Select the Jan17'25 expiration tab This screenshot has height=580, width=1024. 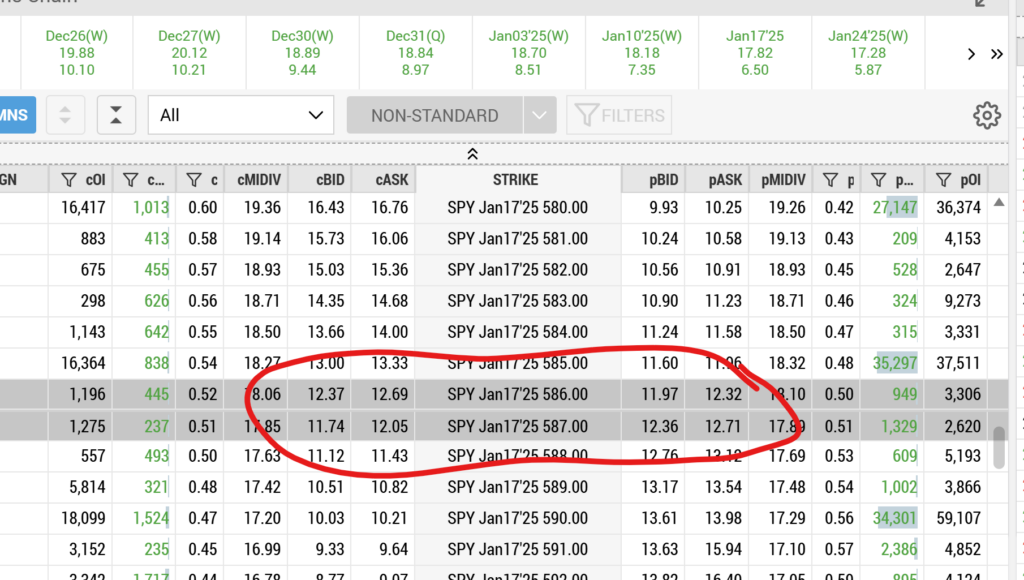(x=755, y=53)
